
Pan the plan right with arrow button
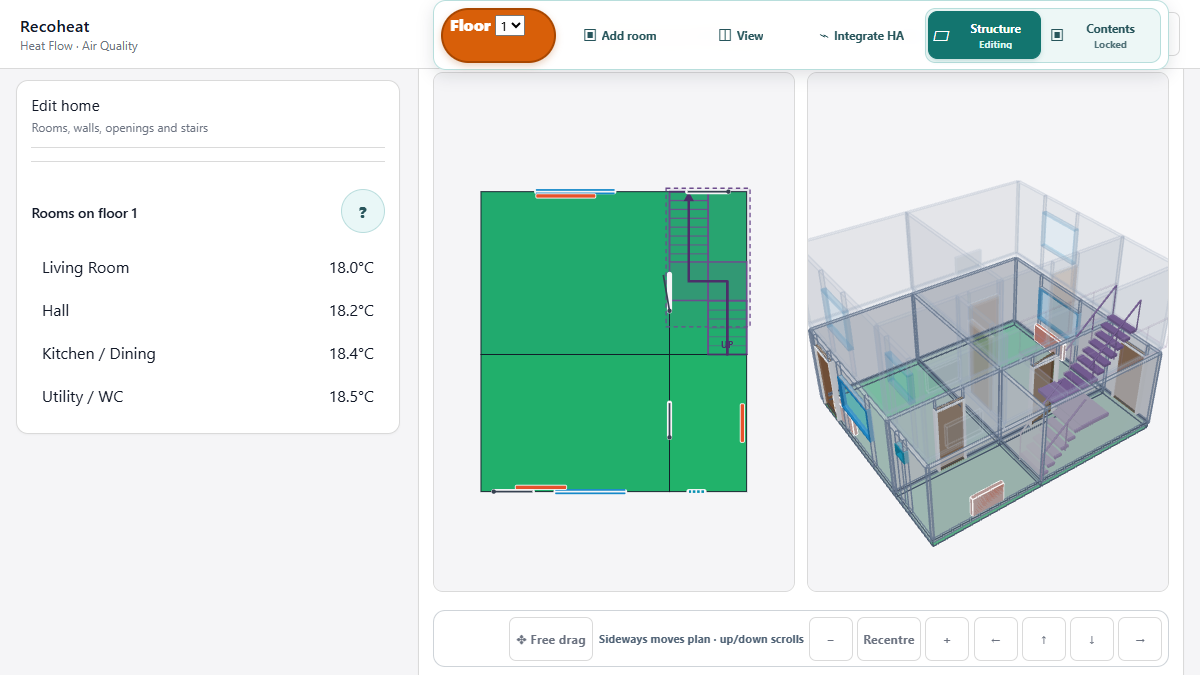[x=1140, y=639]
